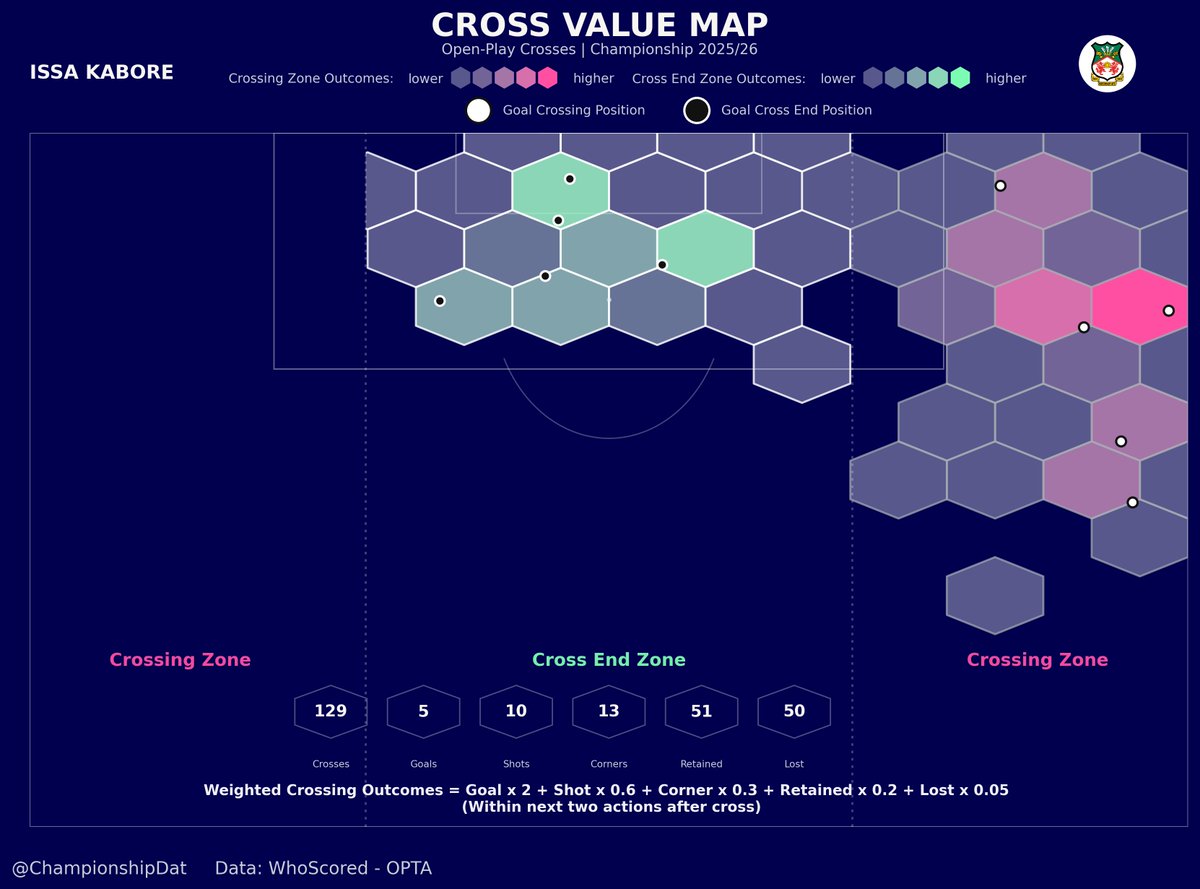
Task: Click the "CROSS VALUE MAP" title
Action: point(600,25)
